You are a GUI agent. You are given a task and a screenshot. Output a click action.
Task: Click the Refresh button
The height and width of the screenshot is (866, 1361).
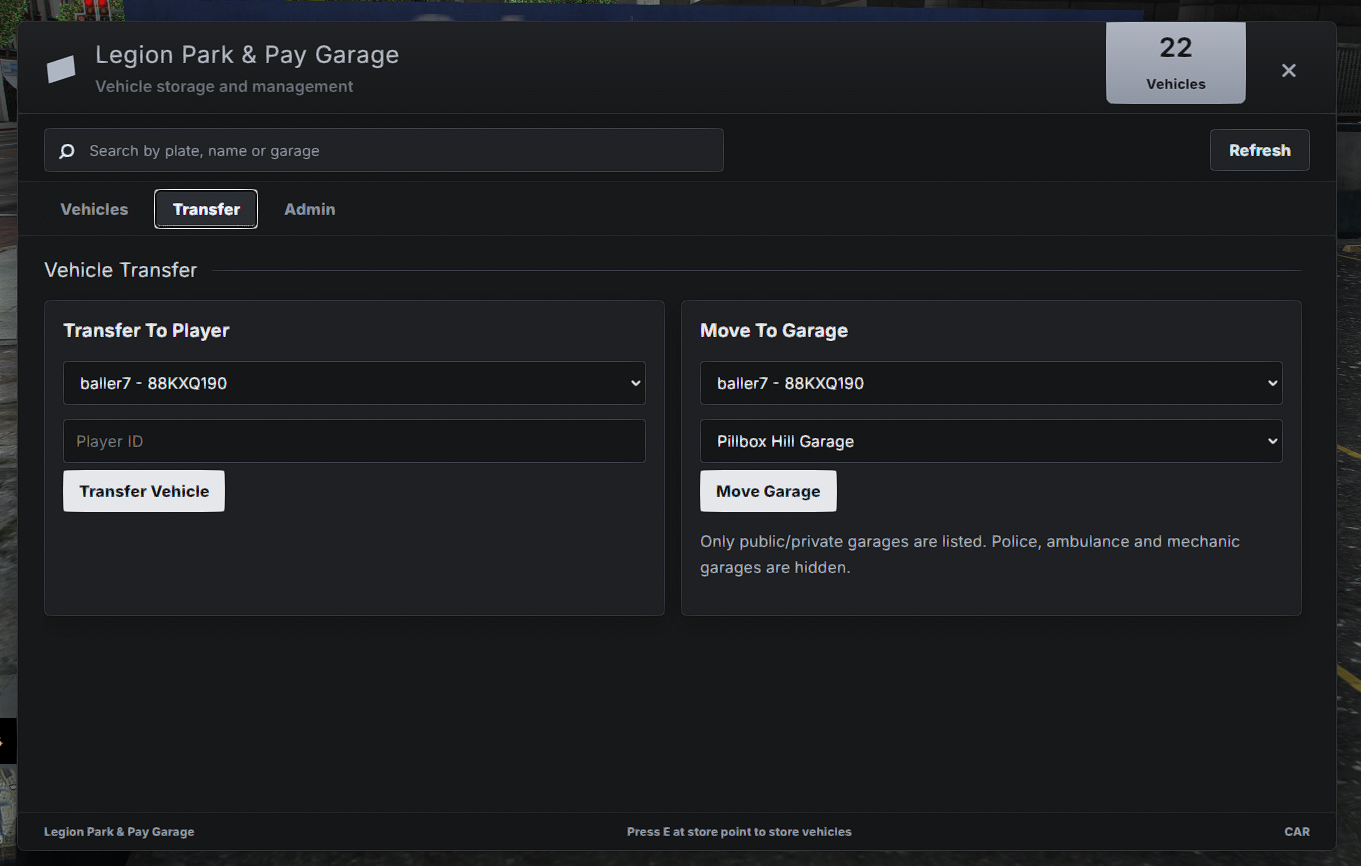coord(1260,150)
